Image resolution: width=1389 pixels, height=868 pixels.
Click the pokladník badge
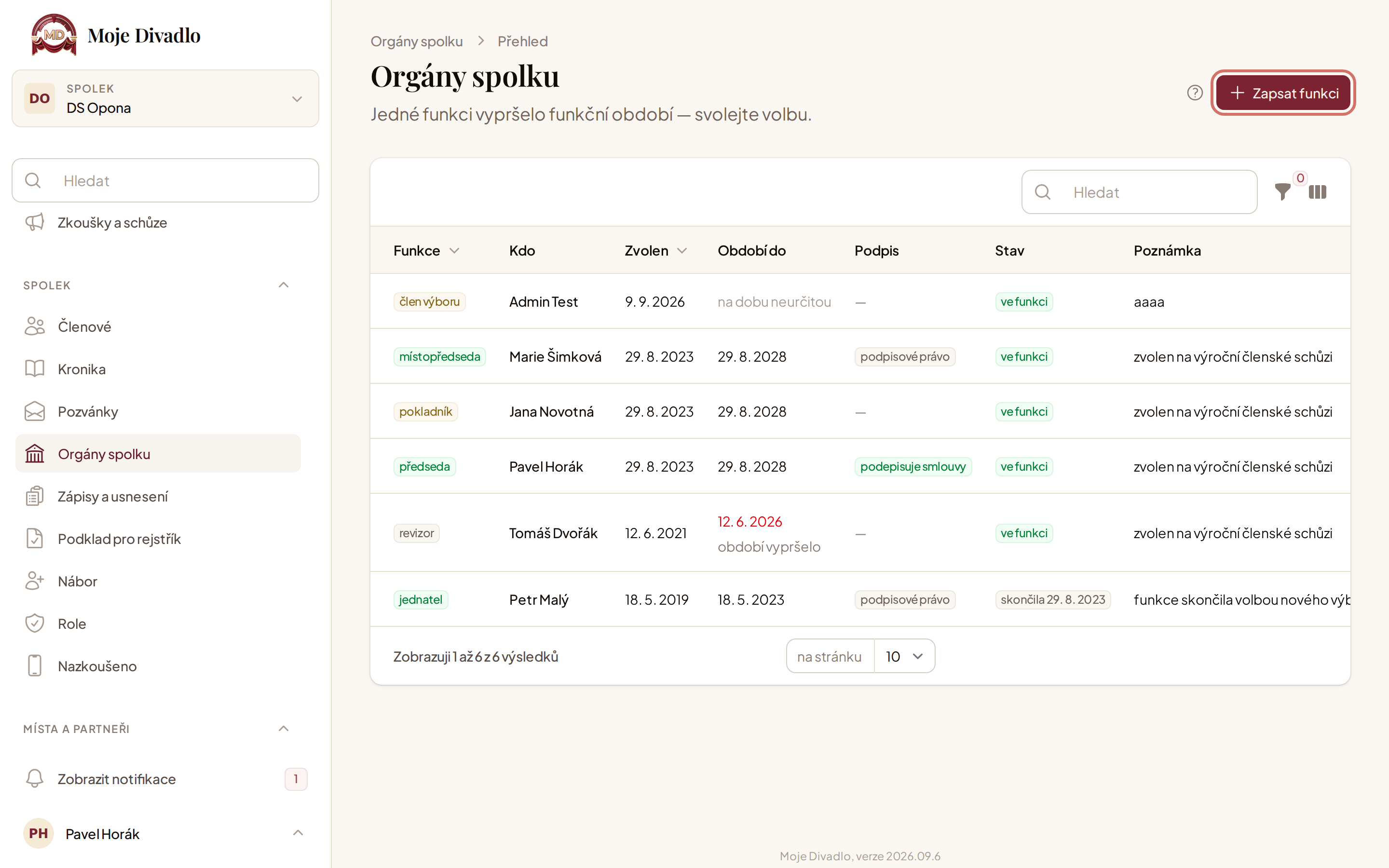tap(425, 412)
